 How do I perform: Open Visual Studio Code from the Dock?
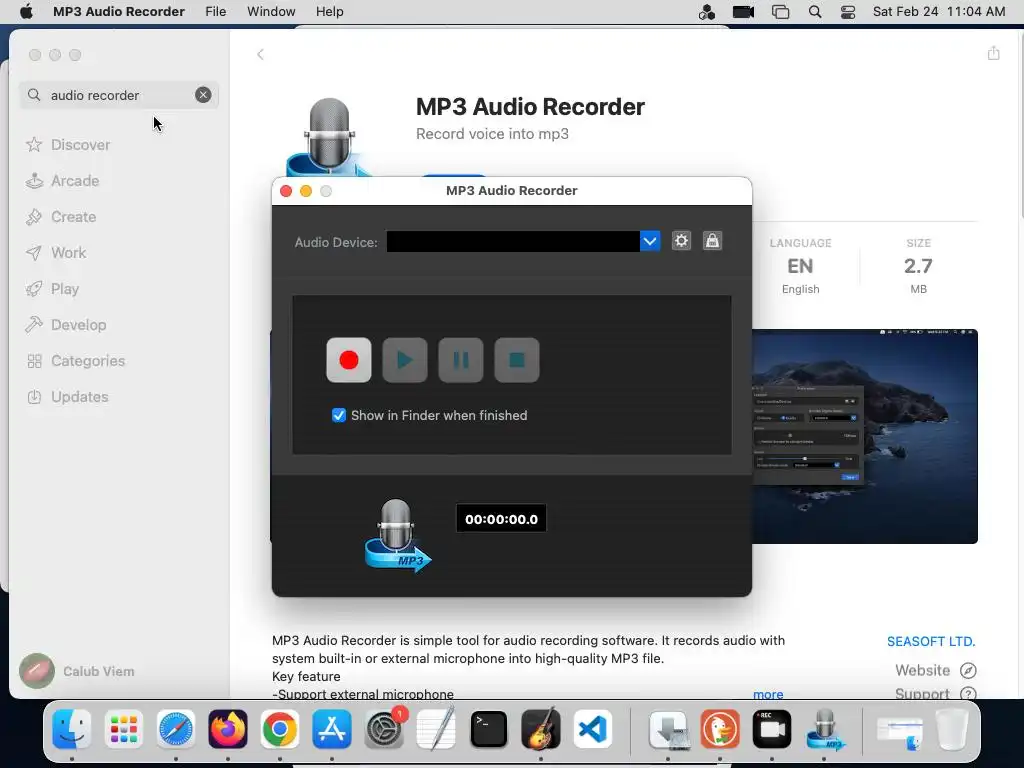(592, 729)
